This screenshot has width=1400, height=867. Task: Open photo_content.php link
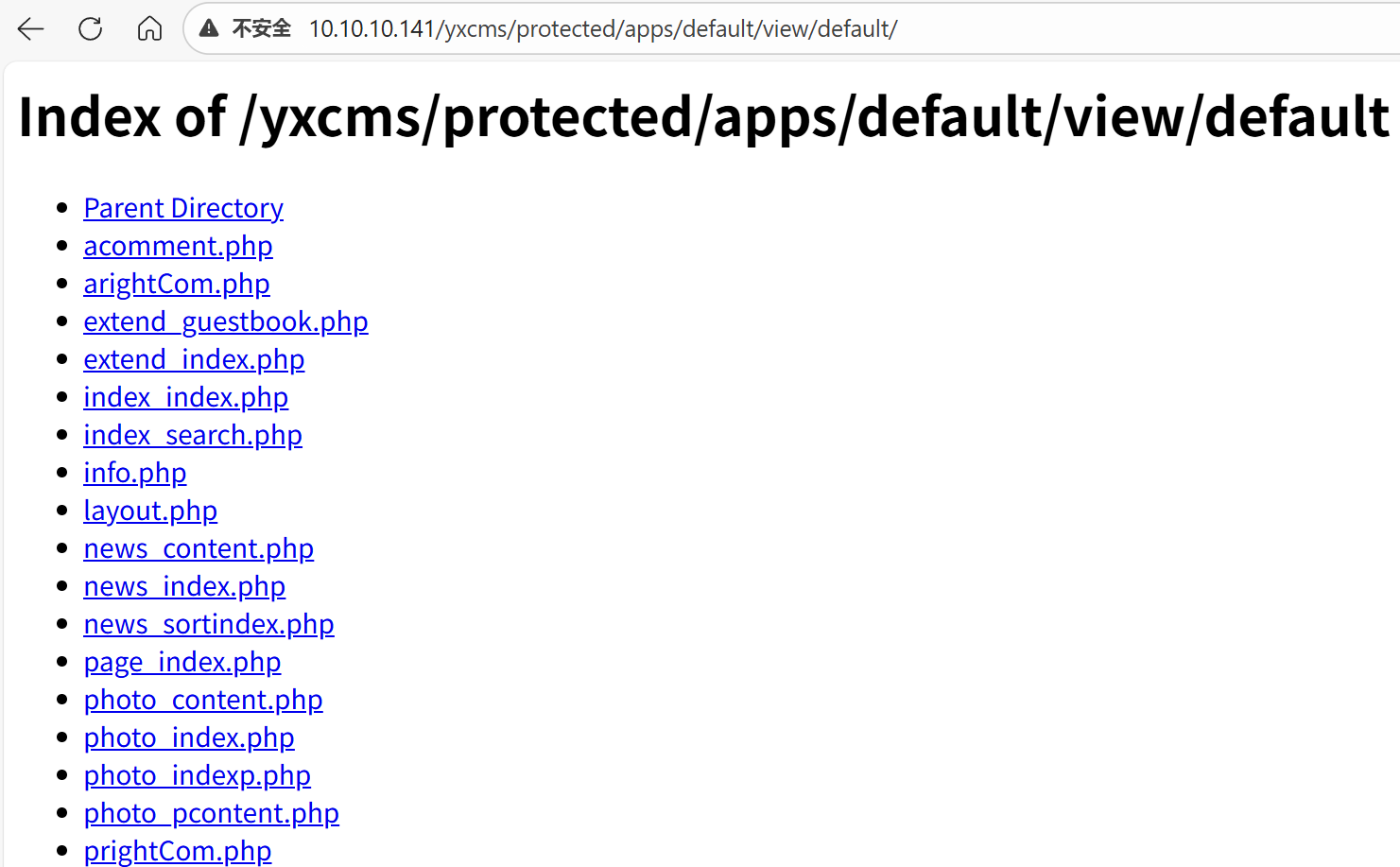pos(203,700)
